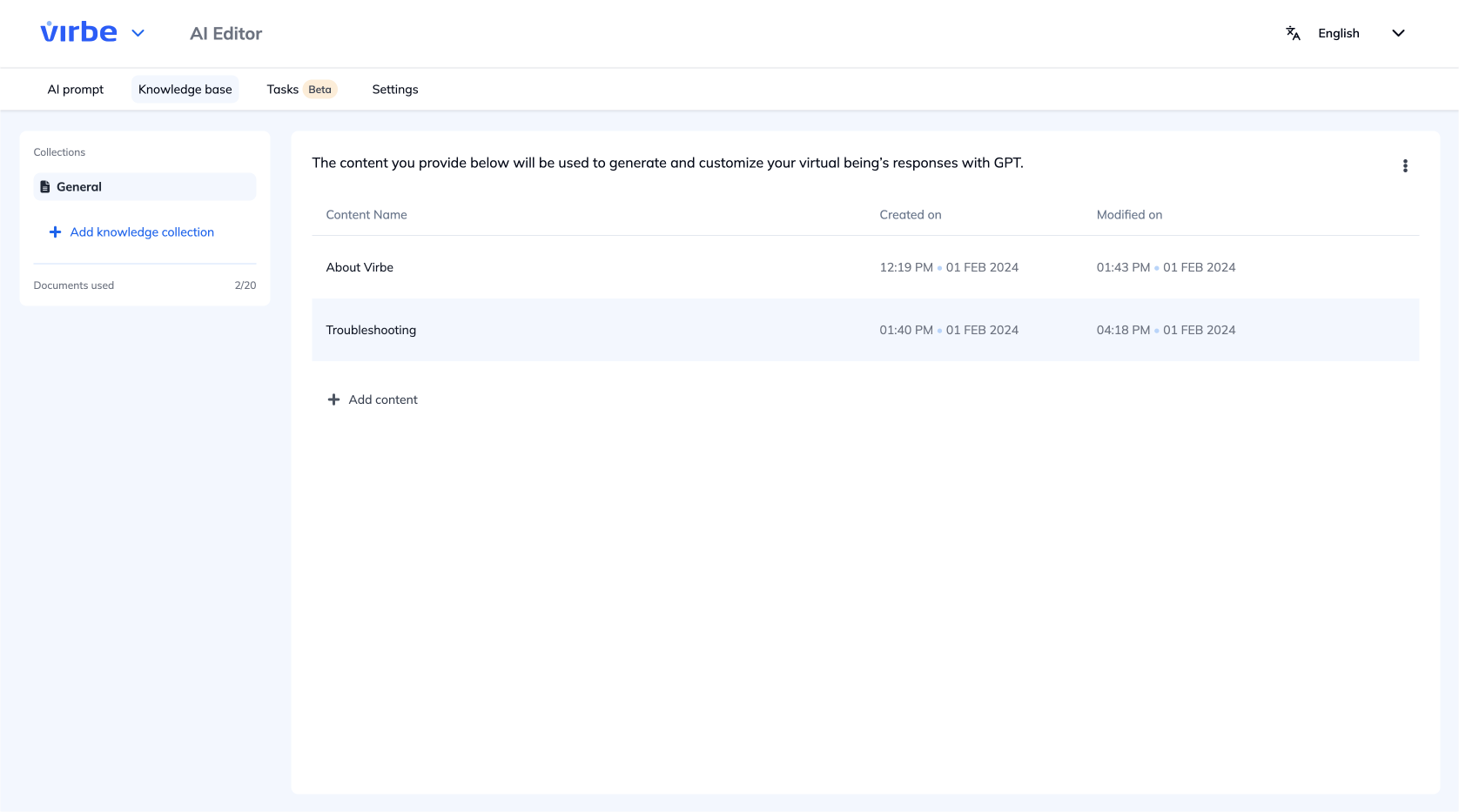Click Add knowledge collection link
The width and height of the screenshot is (1459, 812).
(142, 232)
